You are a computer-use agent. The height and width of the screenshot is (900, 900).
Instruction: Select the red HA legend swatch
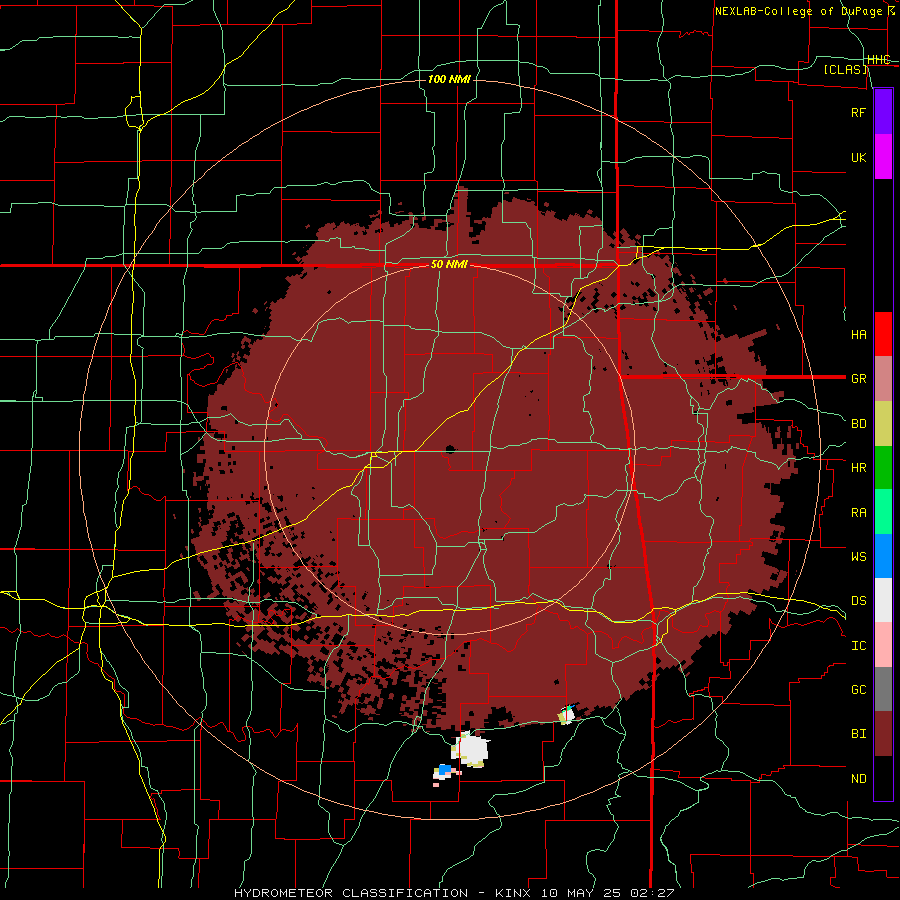point(883,334)
